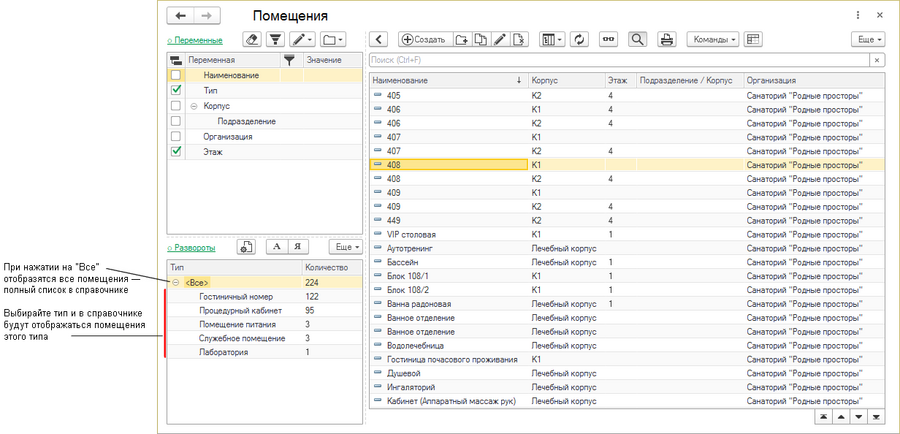Open the Еще menu in Развороты panel
The image size is (900, 434).
pyautogui.click(x=346, y=247)
